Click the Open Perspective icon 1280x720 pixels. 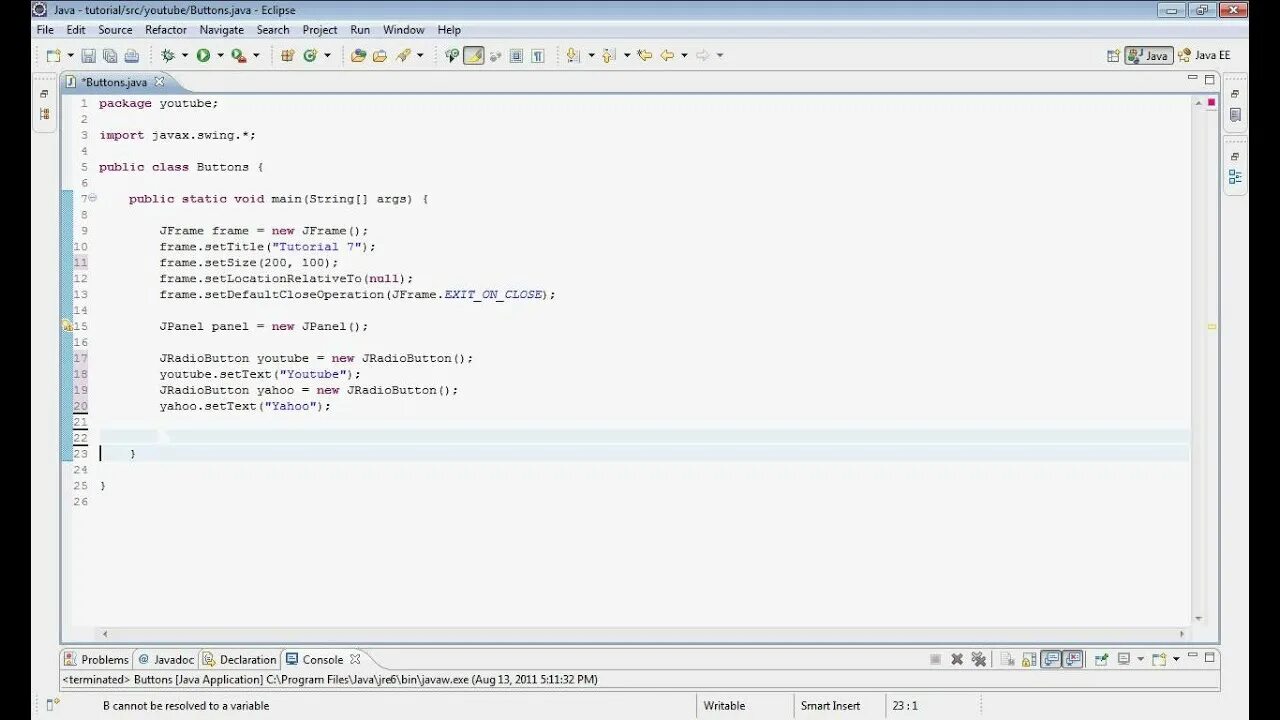[x=1113, y=56]
